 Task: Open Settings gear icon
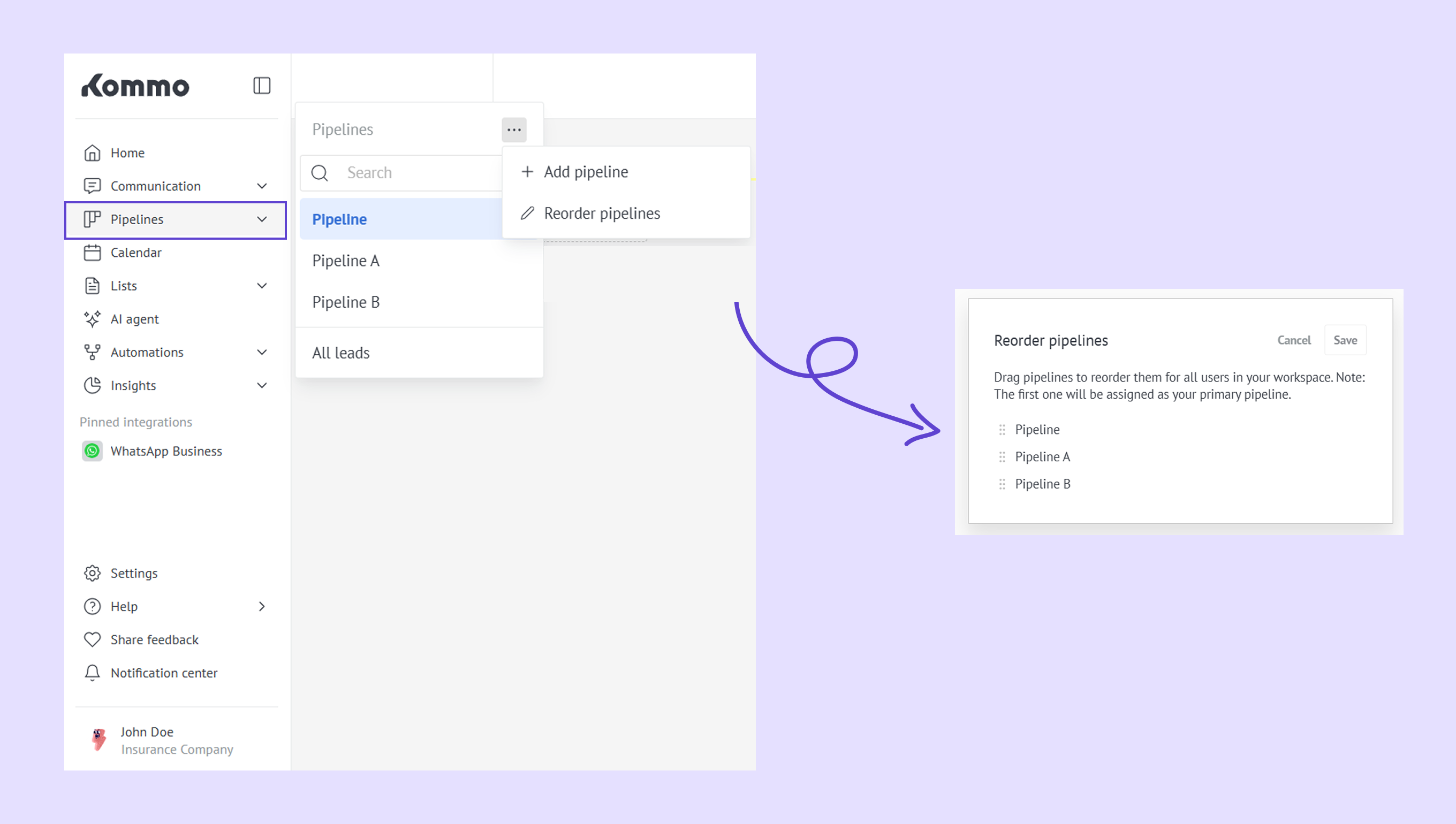[92, 573]
